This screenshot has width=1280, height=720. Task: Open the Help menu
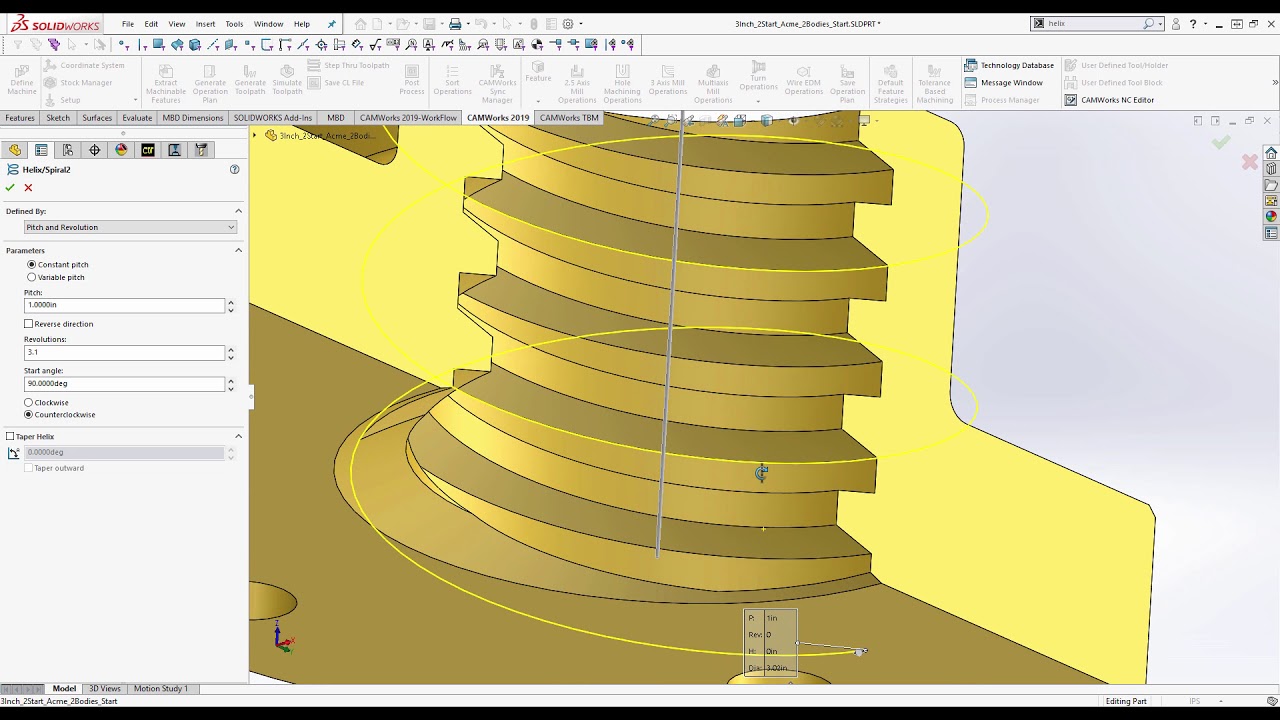[302, 24]
